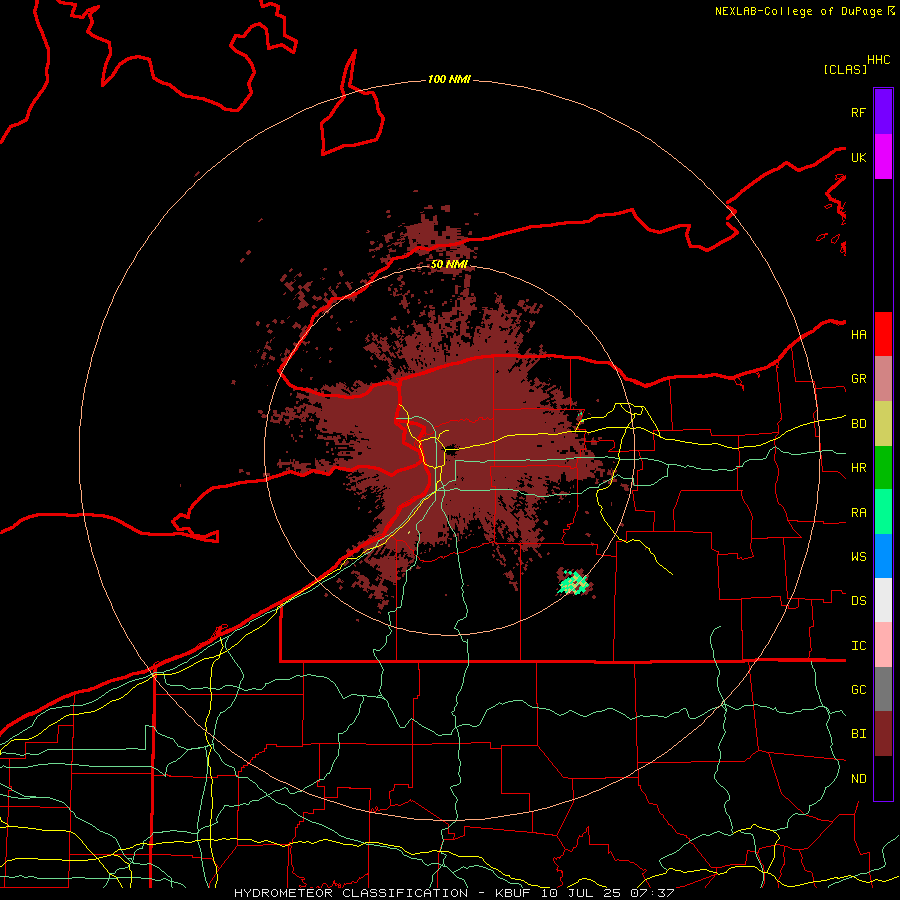900x900 pixels.
Task: Click the IC light pink legend swatch
Action: 883,645
